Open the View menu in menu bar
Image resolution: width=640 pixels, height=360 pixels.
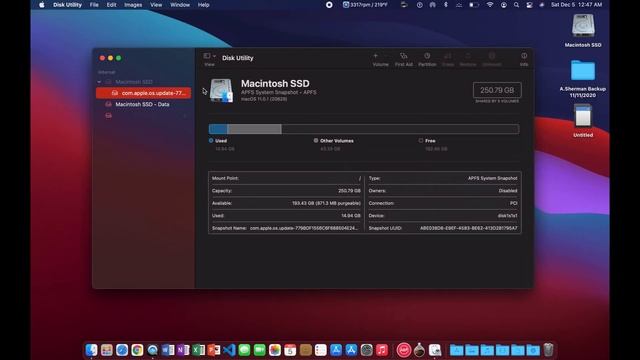(x=156, y=5)
